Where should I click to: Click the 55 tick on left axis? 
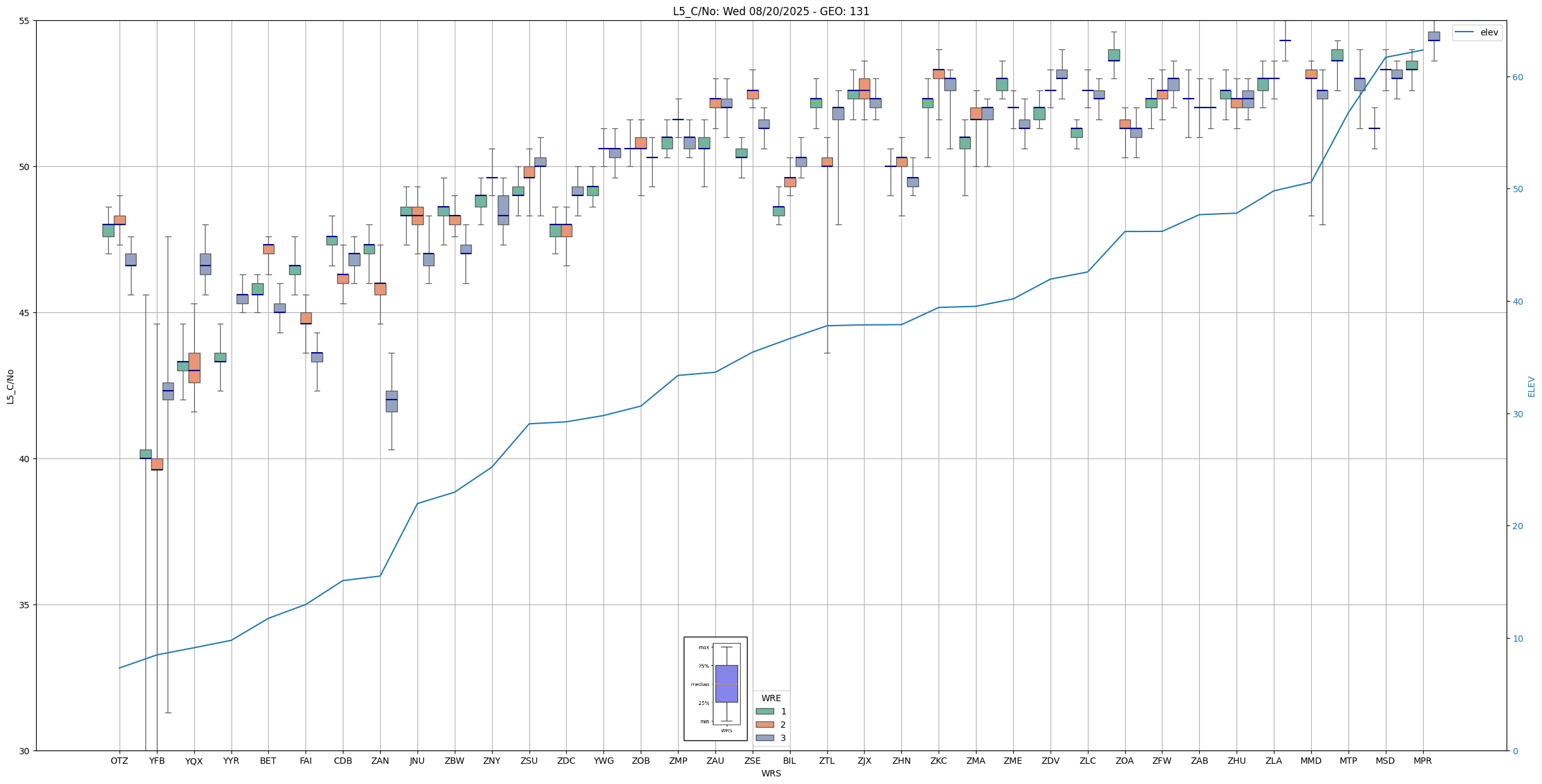[25, 21]
